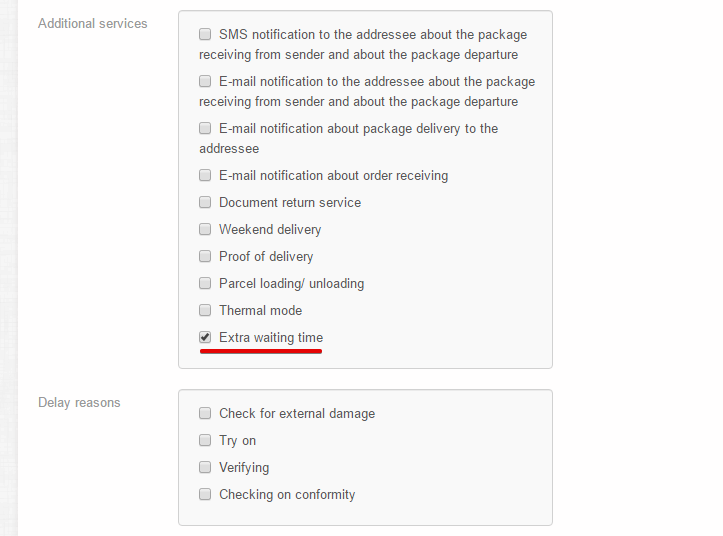Viewport: 723px width, 536px height.
Task: Click the "Extra waiting time" label text
Action: (271, 338)
